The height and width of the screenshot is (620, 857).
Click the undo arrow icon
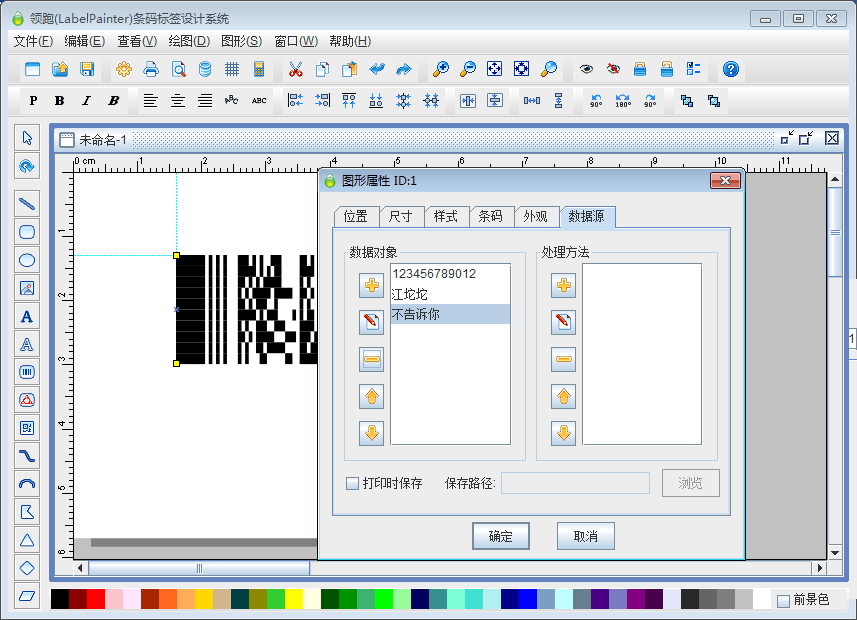(x=377, y=69)
